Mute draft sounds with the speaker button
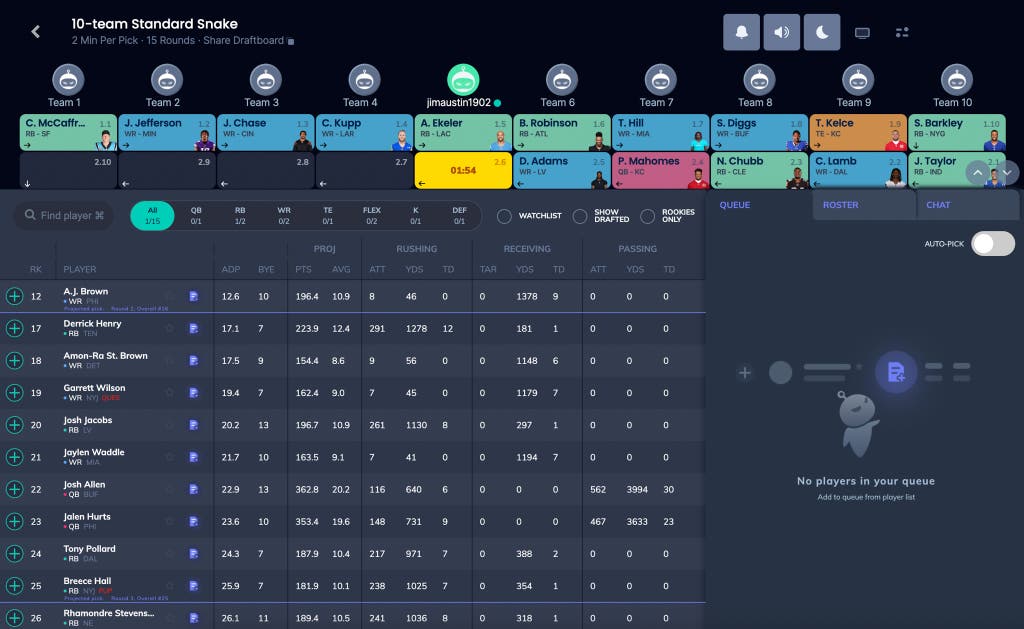The width and height of the screenshot is (1024, 629). point(781,32)
